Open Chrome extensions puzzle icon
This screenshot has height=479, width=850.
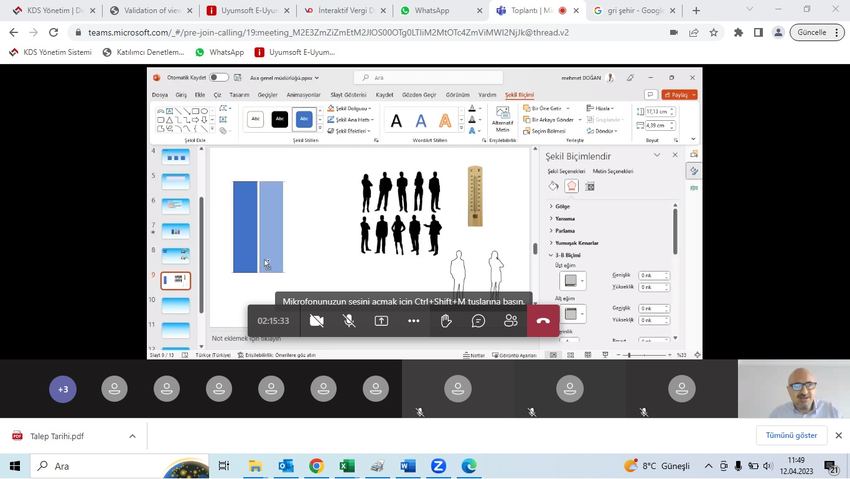(738, 33)
